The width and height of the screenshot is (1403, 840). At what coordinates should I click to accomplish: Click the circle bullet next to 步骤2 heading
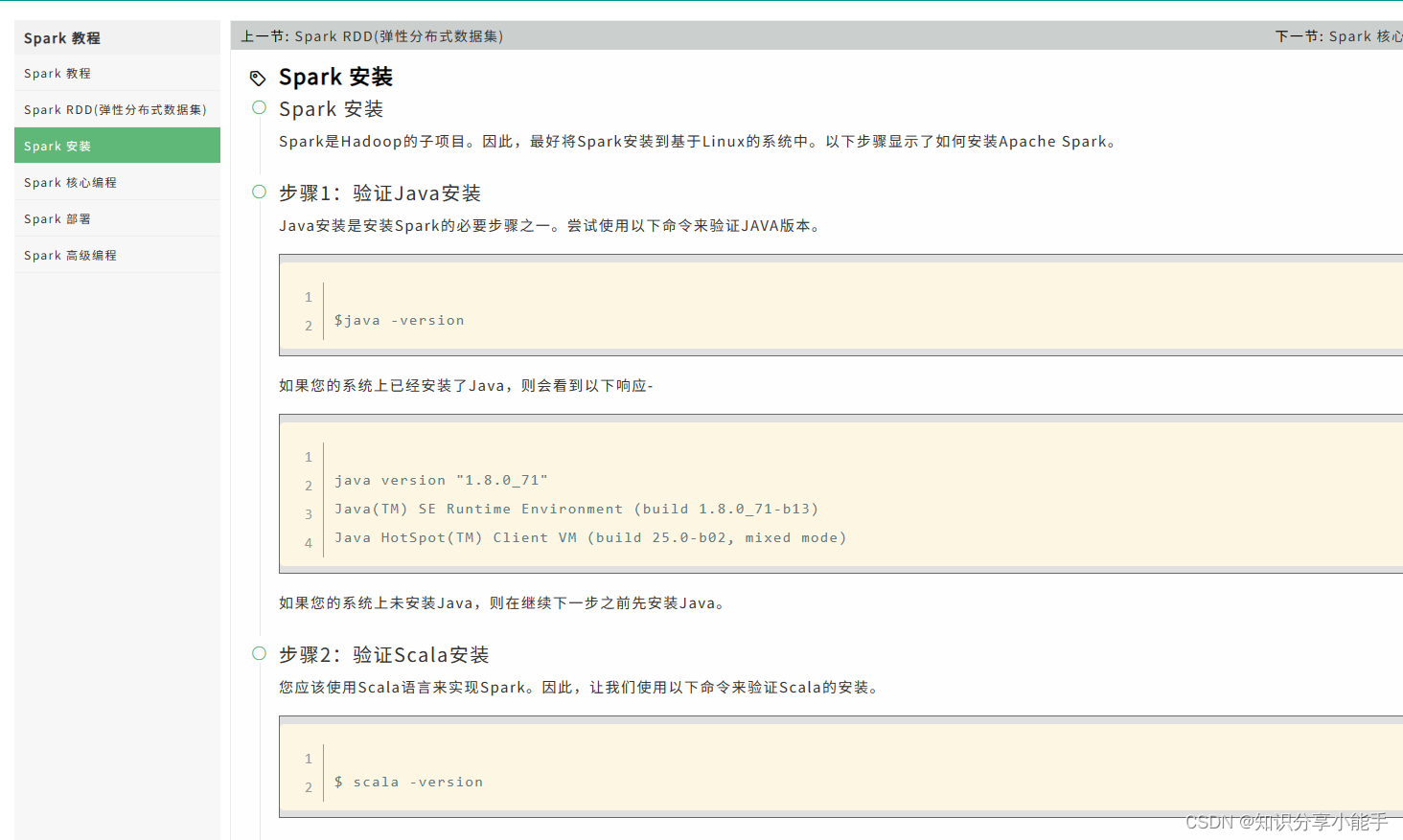259,653
